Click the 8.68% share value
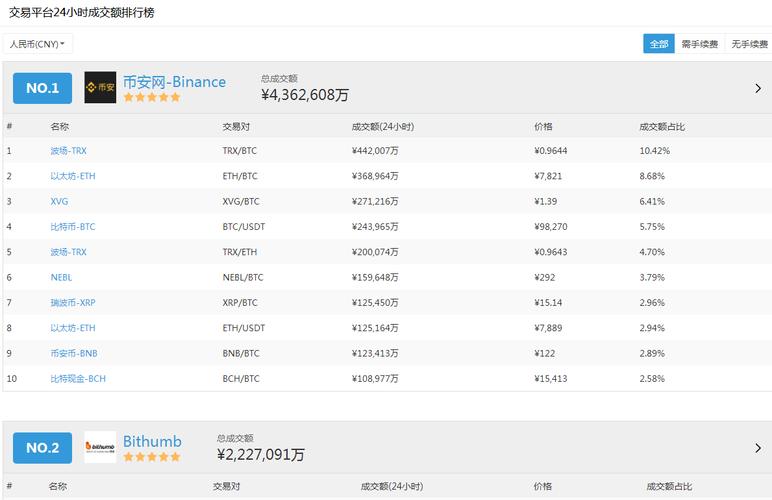Image resolution: width=772 pixels, height=500 pixels. [652, 176]
